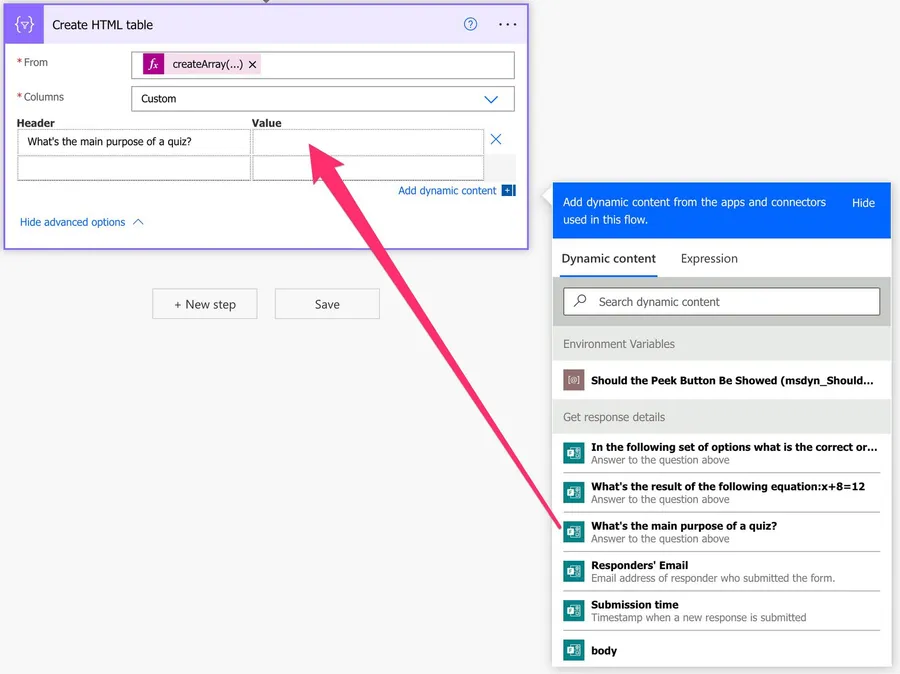
Task: Click the Forms icon beside Responders' Email
Action: [x=573, y=571]
